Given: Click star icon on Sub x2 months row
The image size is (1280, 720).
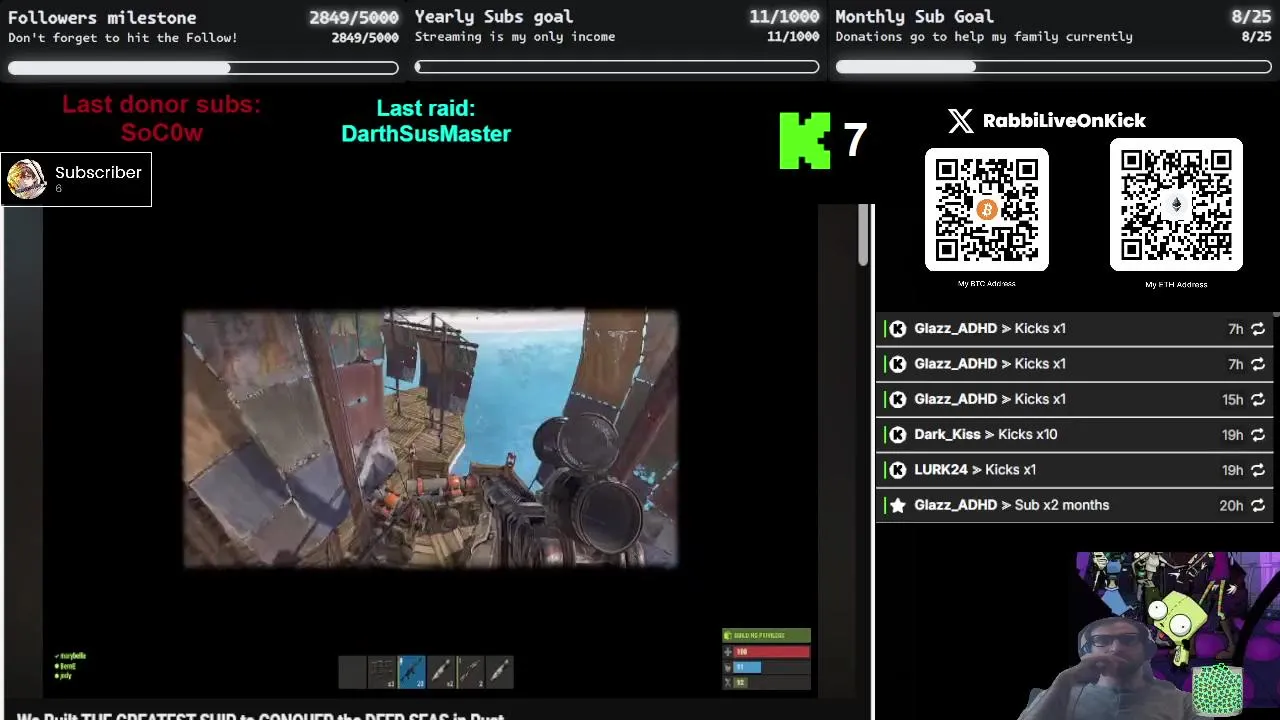Looking at the screenshot, I should pyautogui.click(x=898, y=506).
